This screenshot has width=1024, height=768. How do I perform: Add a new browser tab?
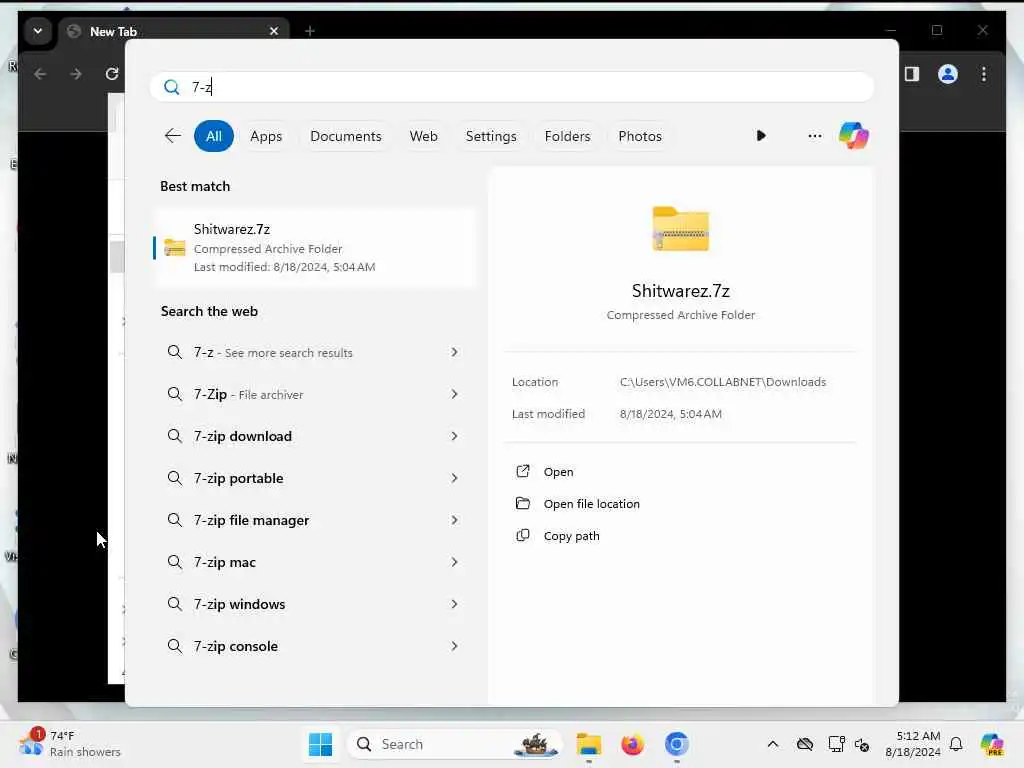pyautogui.click(x=310, y=31)
